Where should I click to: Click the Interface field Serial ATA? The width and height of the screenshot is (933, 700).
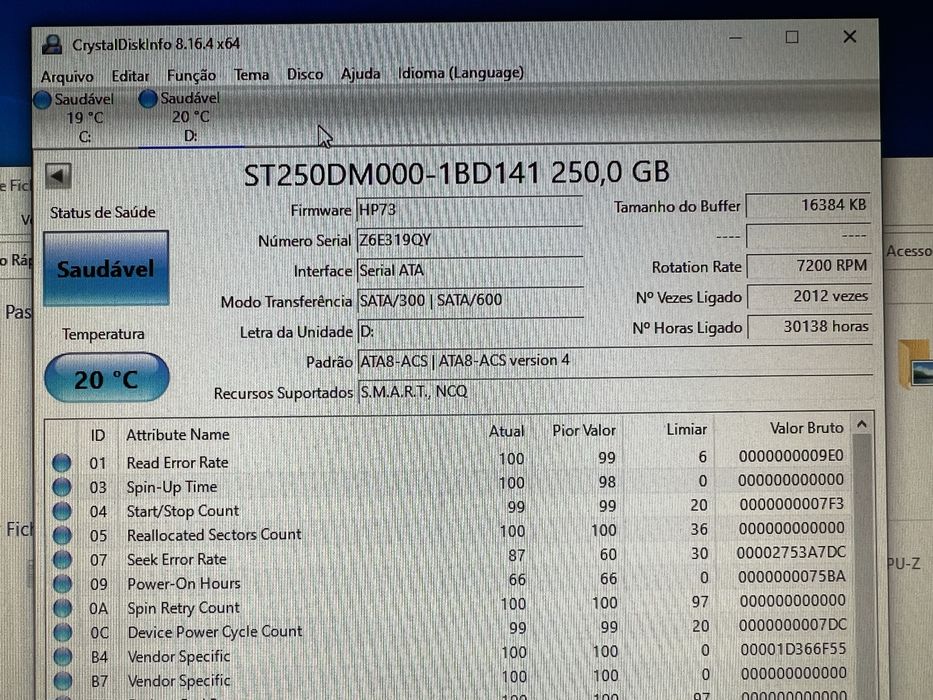tap(469, 271)
